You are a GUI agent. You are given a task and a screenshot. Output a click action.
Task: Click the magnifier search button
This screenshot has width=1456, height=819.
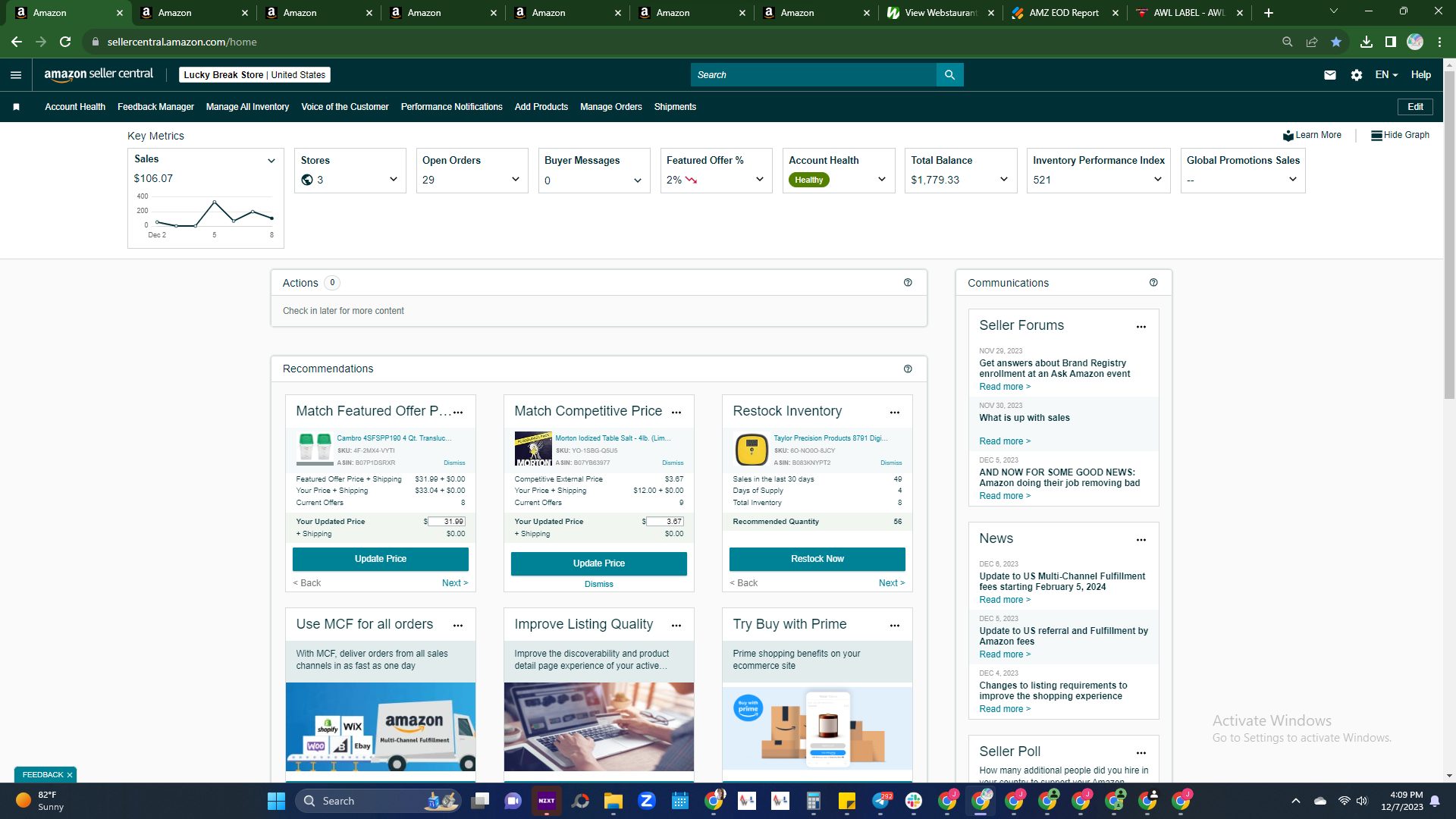(x=949, y=75)
